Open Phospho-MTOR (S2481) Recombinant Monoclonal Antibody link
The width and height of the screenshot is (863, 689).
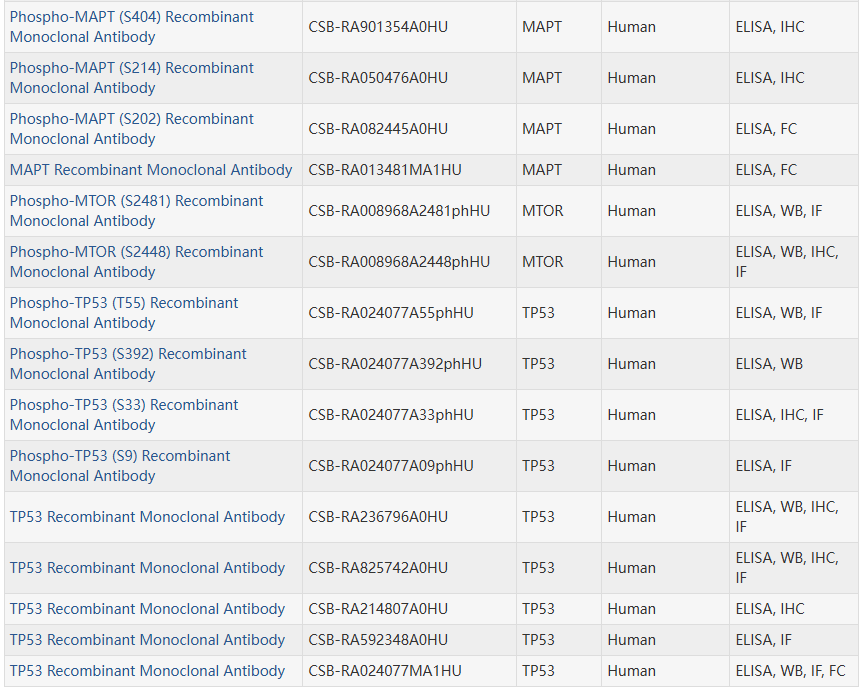pyautogui.click(x=136, y=201)
